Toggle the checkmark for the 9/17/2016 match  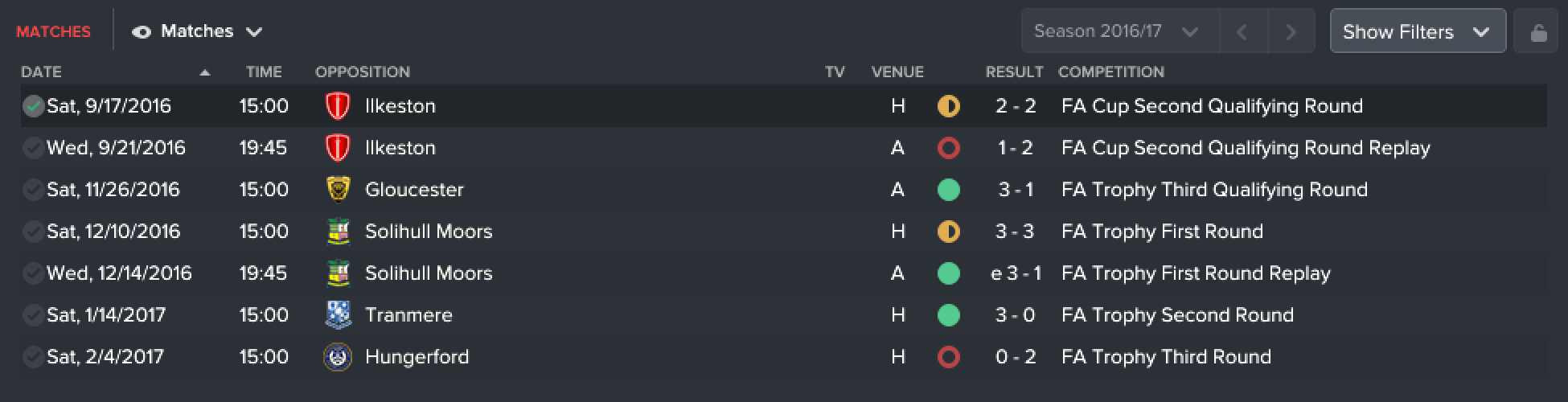(33, 106)
